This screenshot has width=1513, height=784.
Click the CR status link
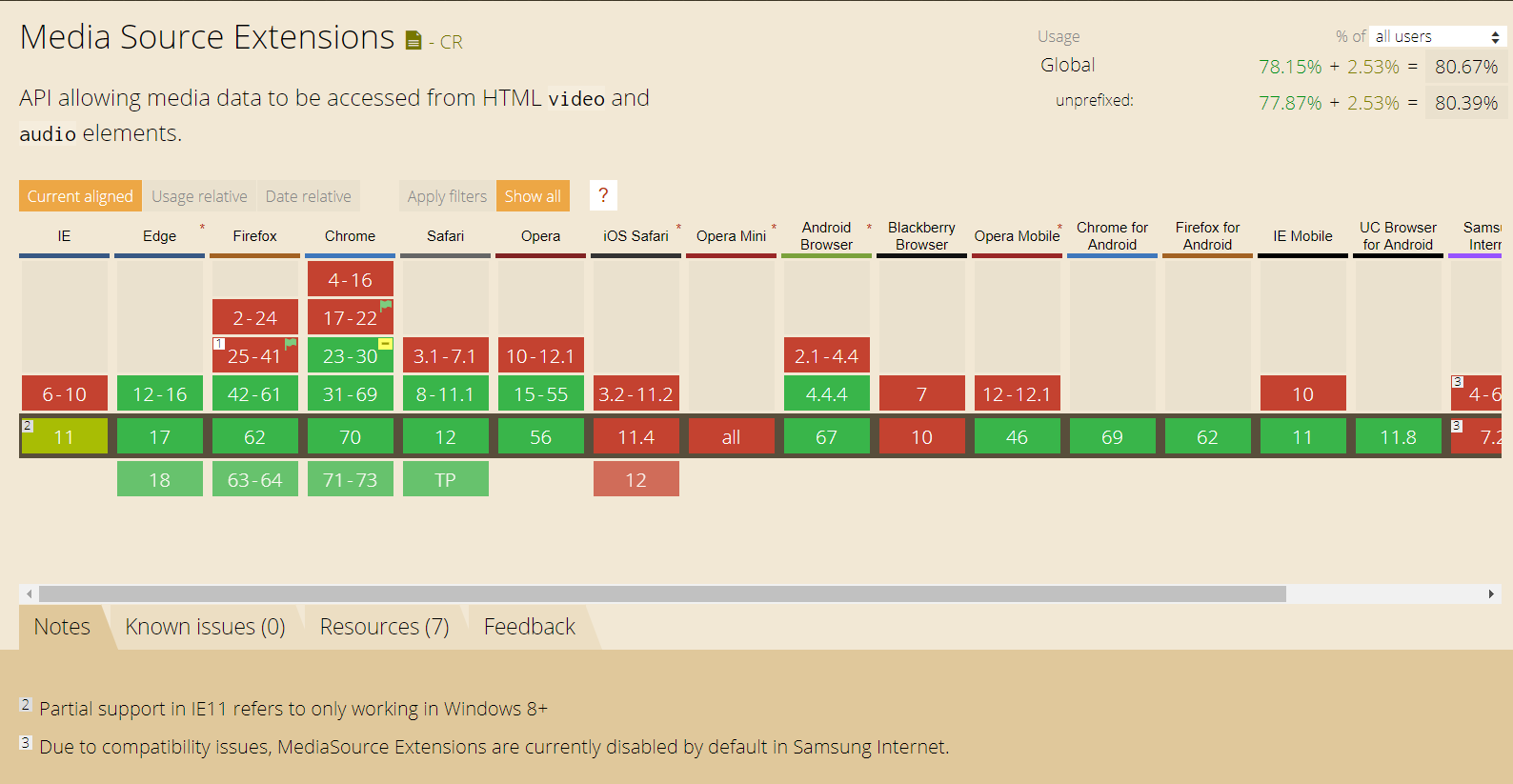(x=451, y=42)
